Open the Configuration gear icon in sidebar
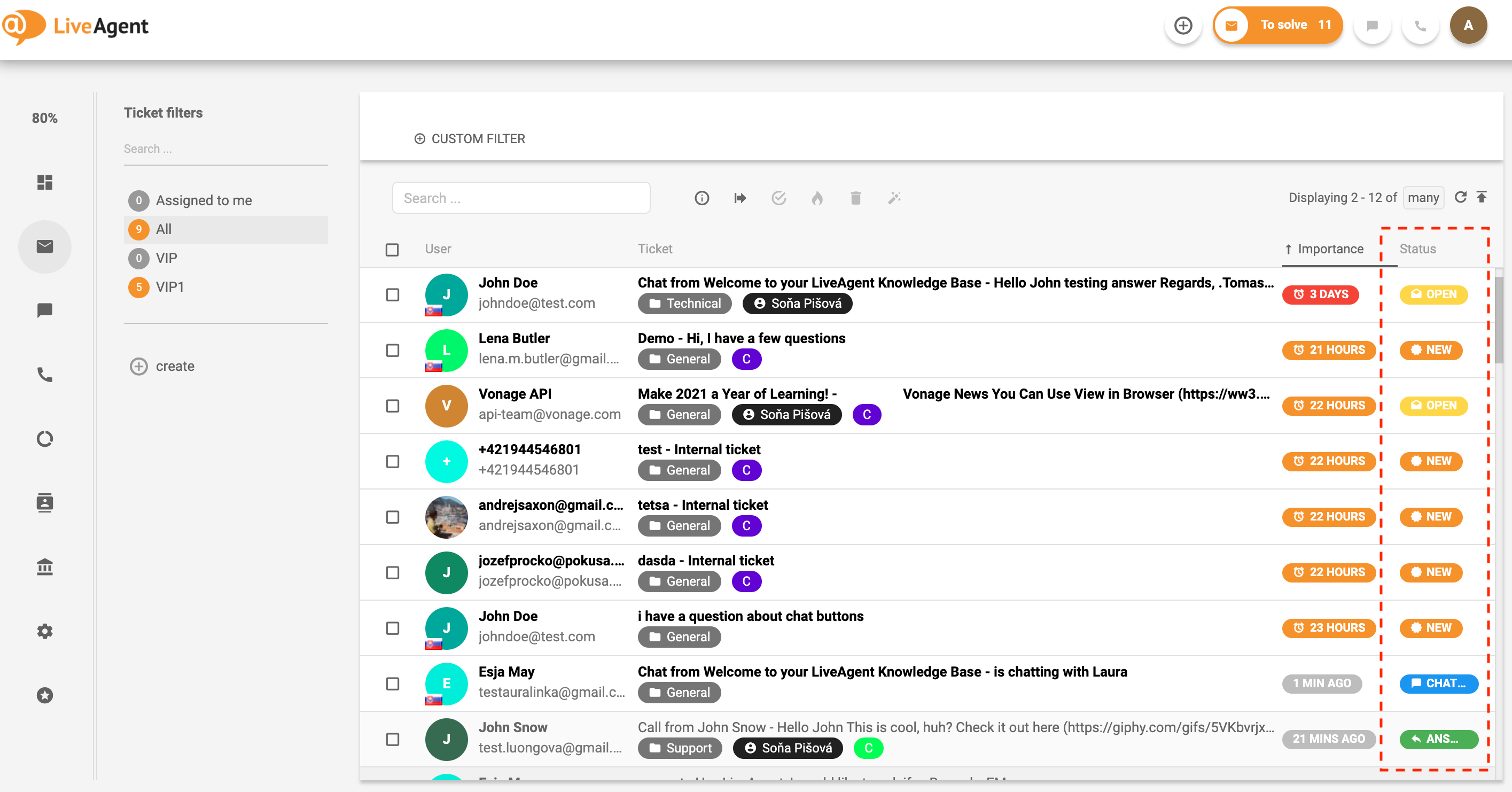 click(44, 631)
